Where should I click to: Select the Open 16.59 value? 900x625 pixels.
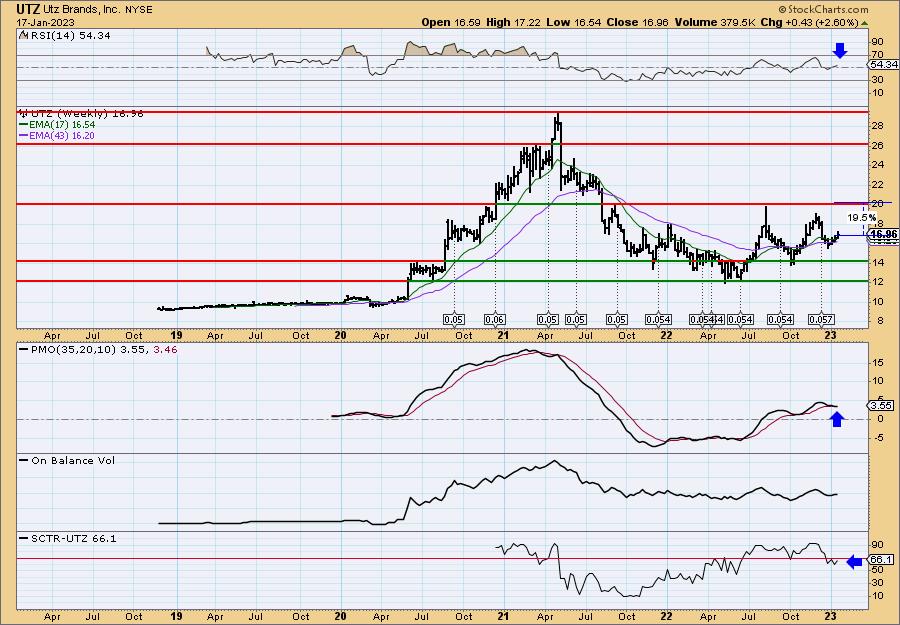click(449, 22)
